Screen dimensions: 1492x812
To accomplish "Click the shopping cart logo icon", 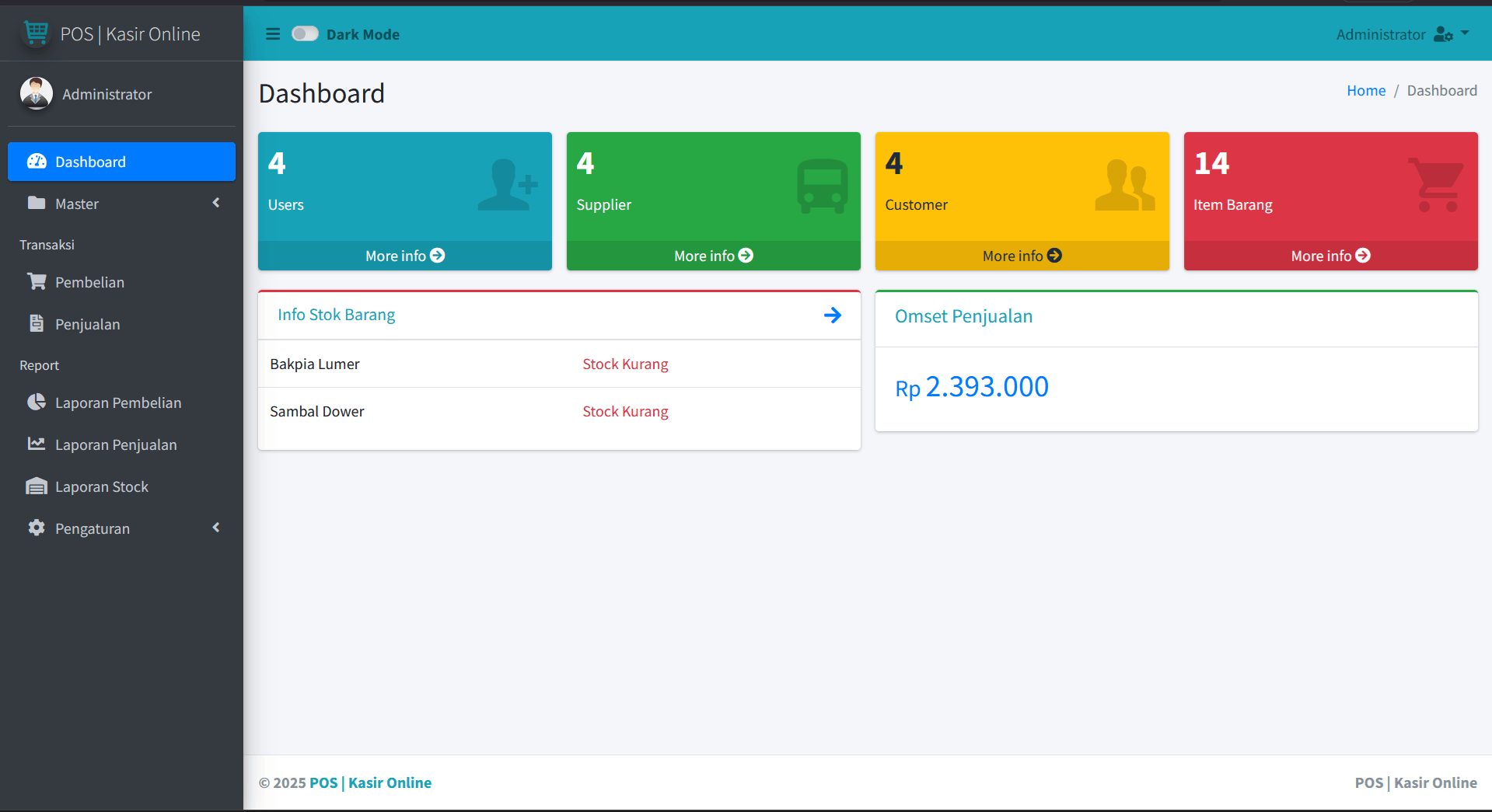I will pyautogui.click(x=36, y=33).
